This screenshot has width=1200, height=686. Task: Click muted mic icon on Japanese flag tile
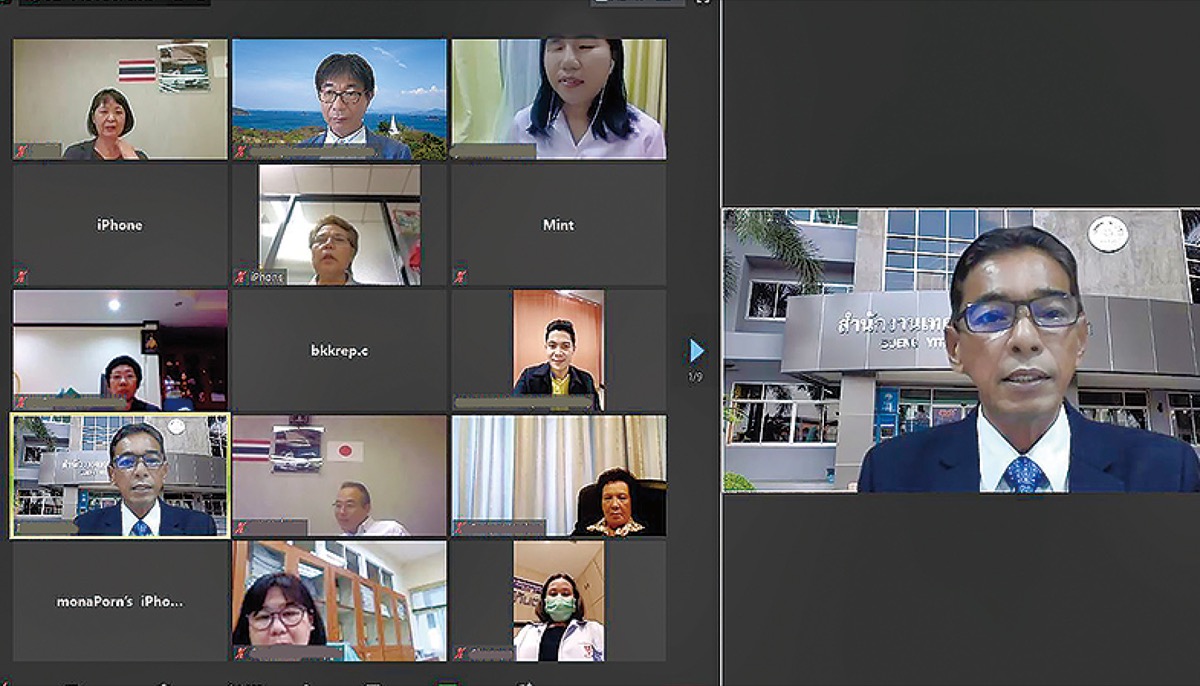click(240, 528)
